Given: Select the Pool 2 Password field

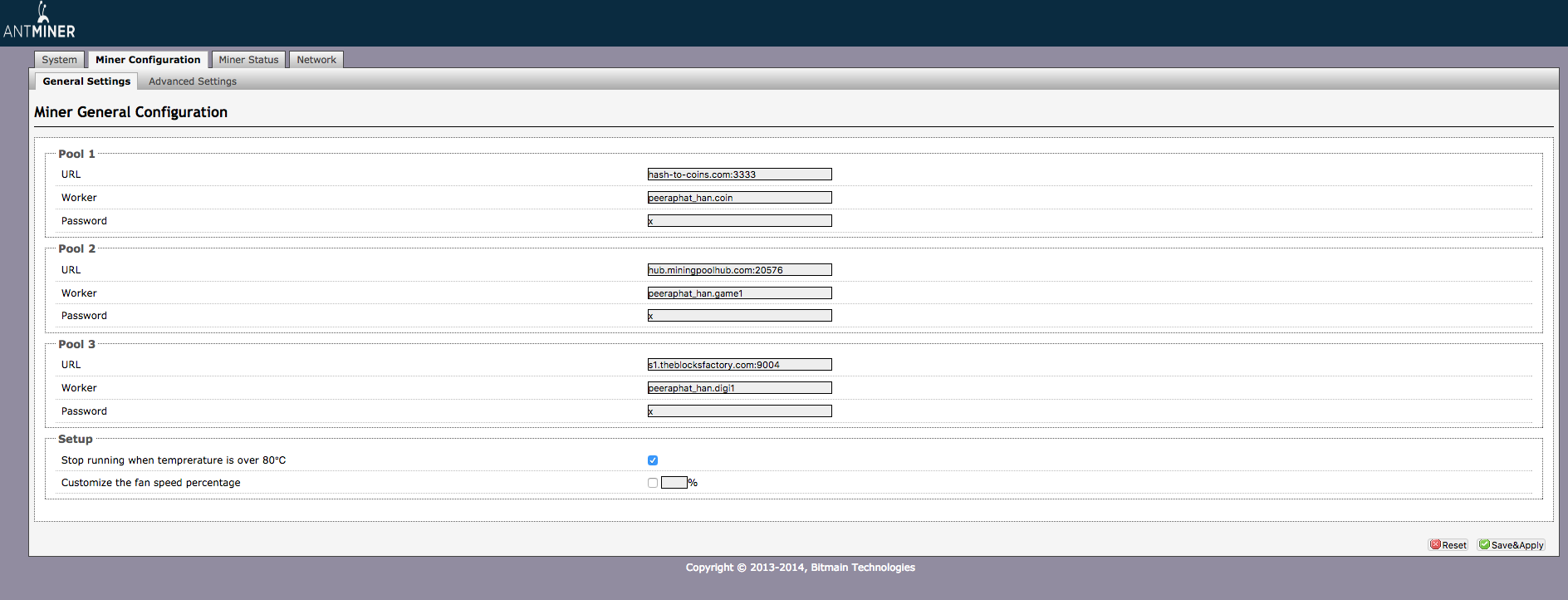Looking at the screenshot, I should pyautogui.click(x=739, y=316).
